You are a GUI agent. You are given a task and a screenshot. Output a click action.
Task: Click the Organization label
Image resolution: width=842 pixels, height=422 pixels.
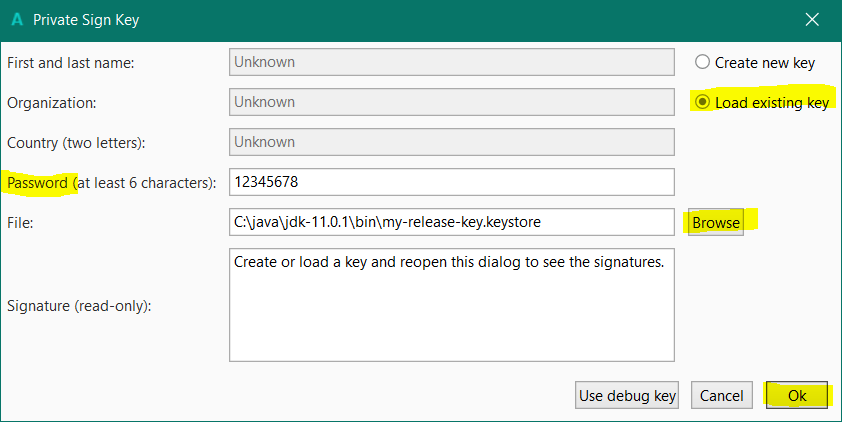pos(51,102)
